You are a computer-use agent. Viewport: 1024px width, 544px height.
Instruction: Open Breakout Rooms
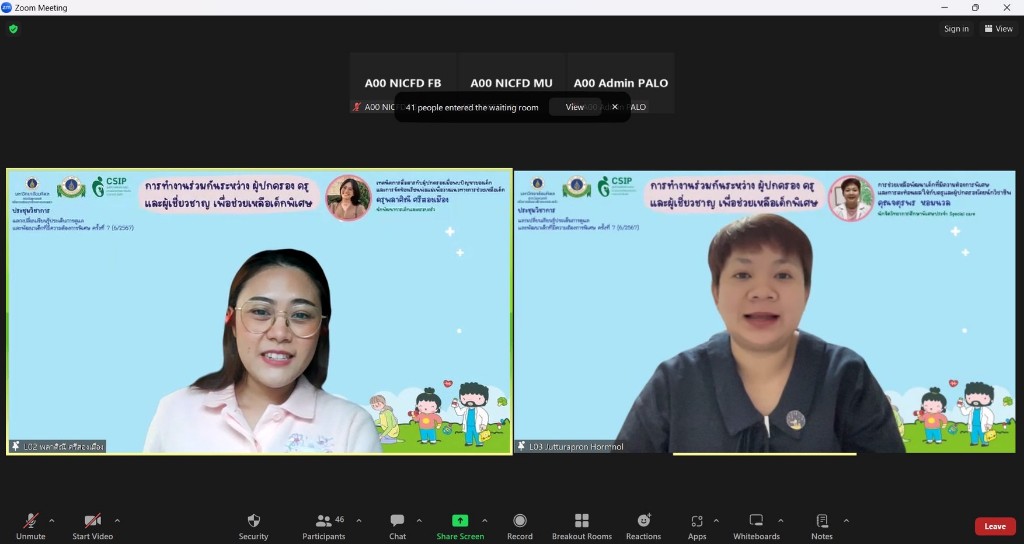click(x=582, y=526)
